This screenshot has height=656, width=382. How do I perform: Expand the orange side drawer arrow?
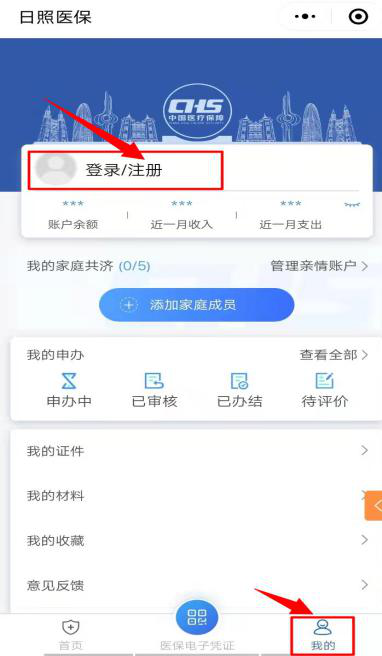pyautogui.click(x=374, y=505)
